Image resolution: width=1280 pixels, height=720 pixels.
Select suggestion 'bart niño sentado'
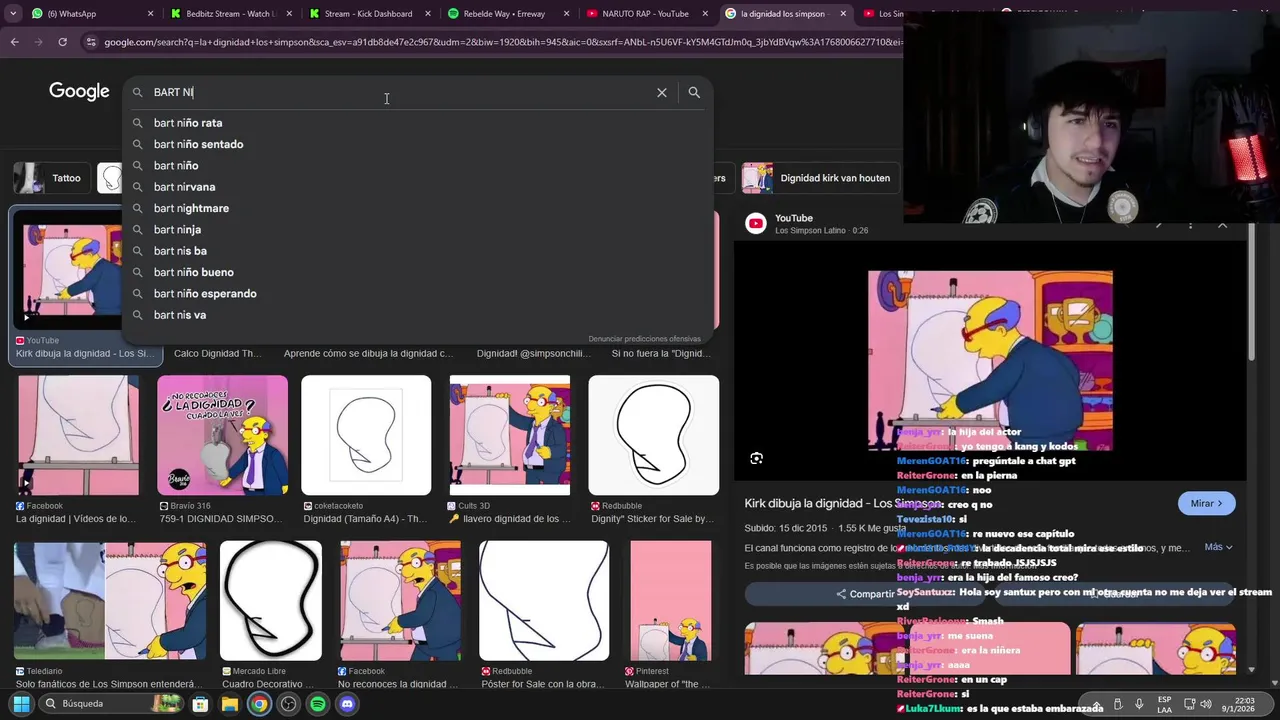tap(417, 144)
